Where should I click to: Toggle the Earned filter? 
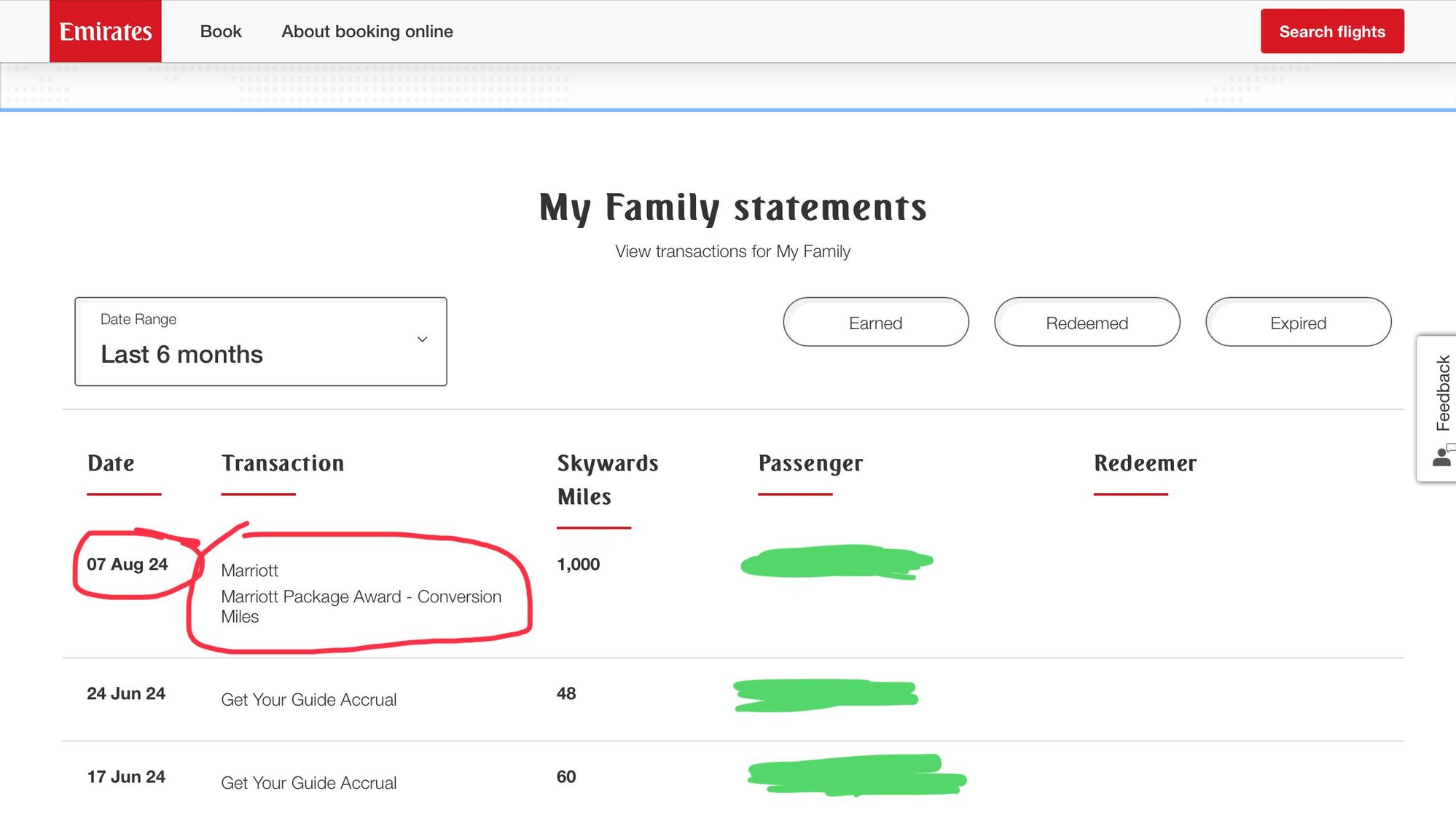(875, 323)
